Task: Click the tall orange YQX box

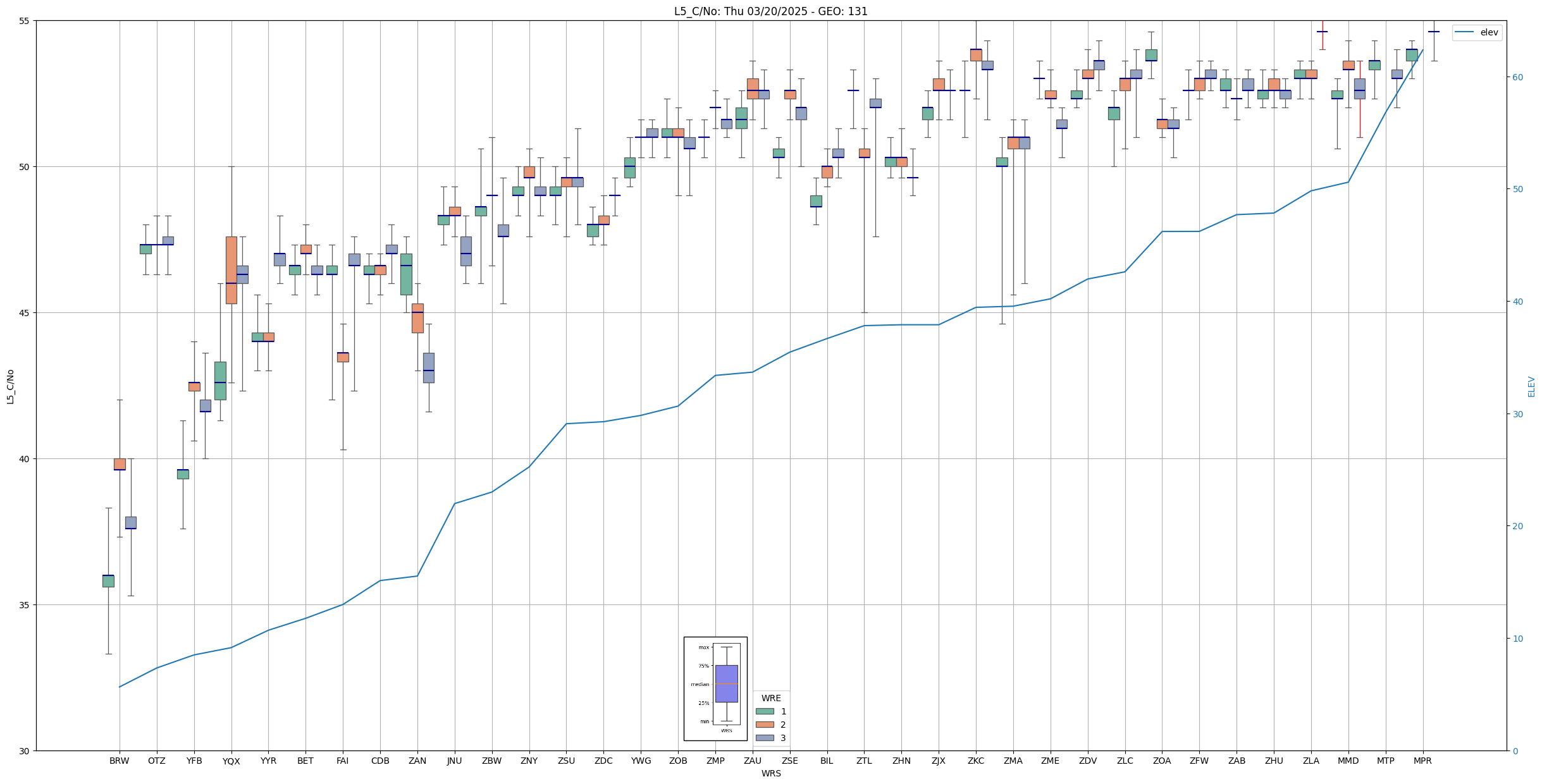Action: pos(231,270)
